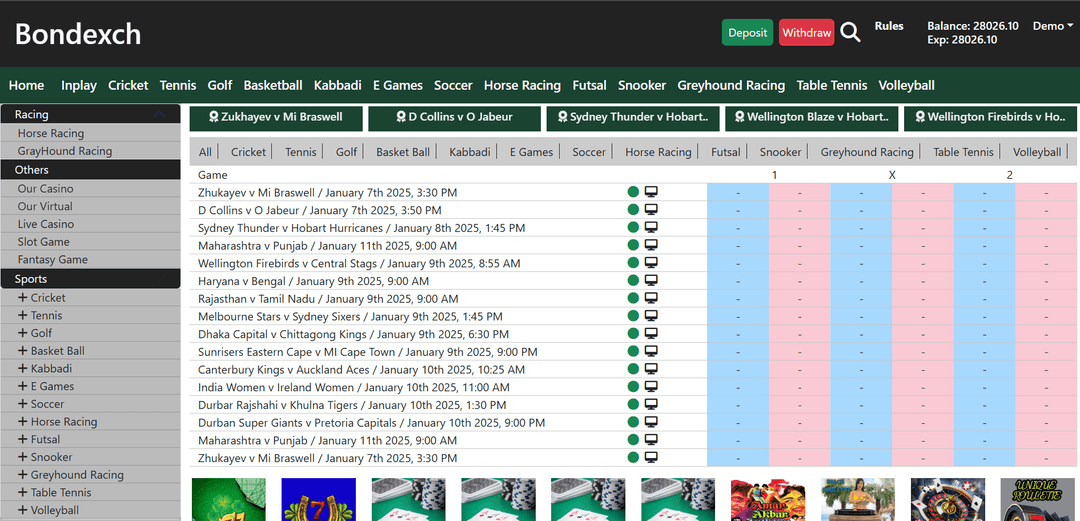Click the TV icon for Melbourne Stars v Sydney Sixers
Image resolution: width=1080 pixels, height=521 pixels.
click(x=651, y=316)
